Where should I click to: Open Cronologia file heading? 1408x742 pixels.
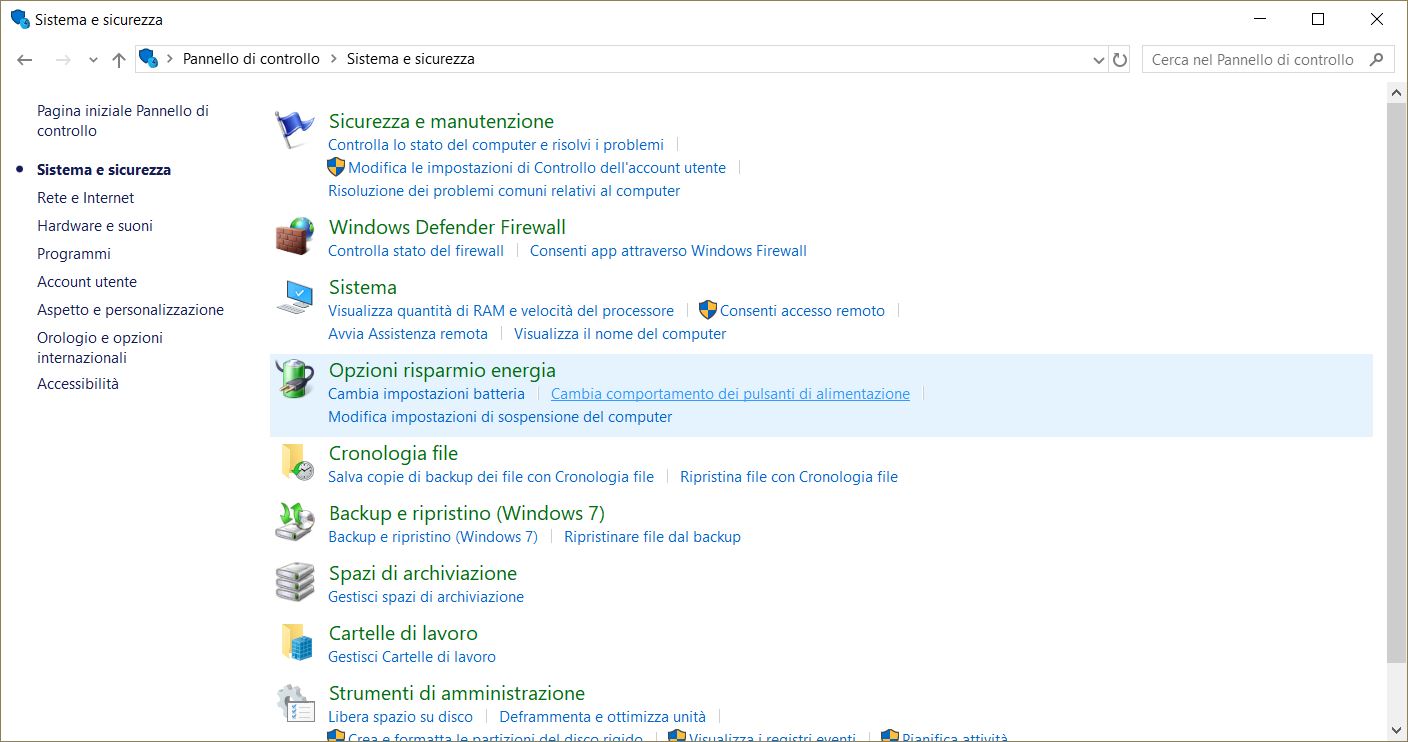click(x=393, y=453)
